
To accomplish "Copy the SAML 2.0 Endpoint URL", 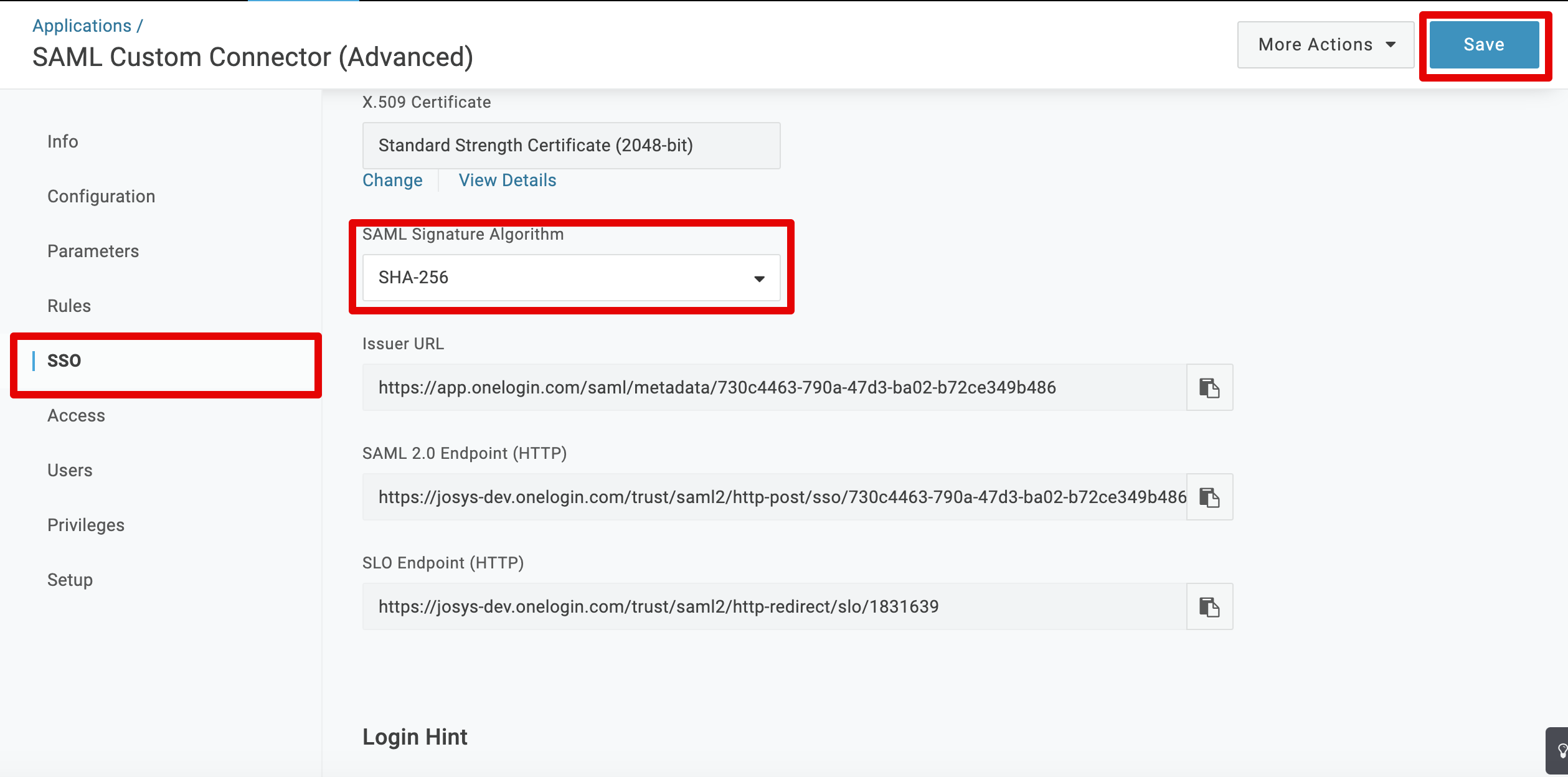I will [x=1209, y=497].
